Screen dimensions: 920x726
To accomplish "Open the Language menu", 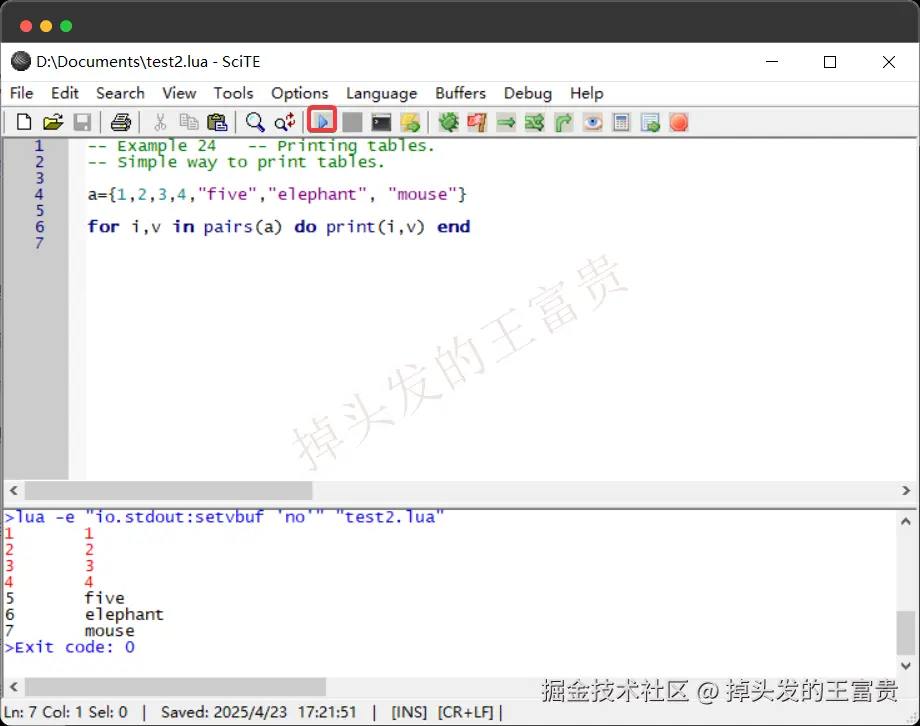I will pyautogui.click(x=381, y=93).
